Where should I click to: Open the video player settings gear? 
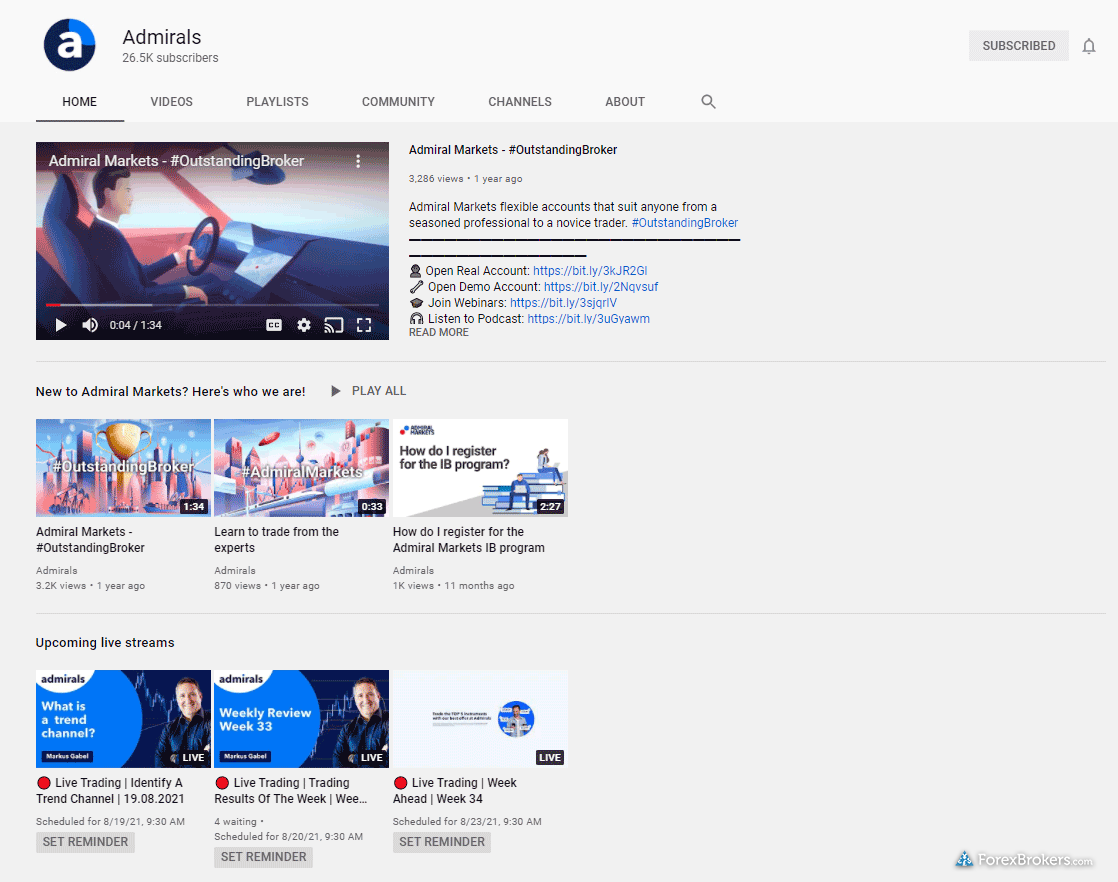click(304, 325)
